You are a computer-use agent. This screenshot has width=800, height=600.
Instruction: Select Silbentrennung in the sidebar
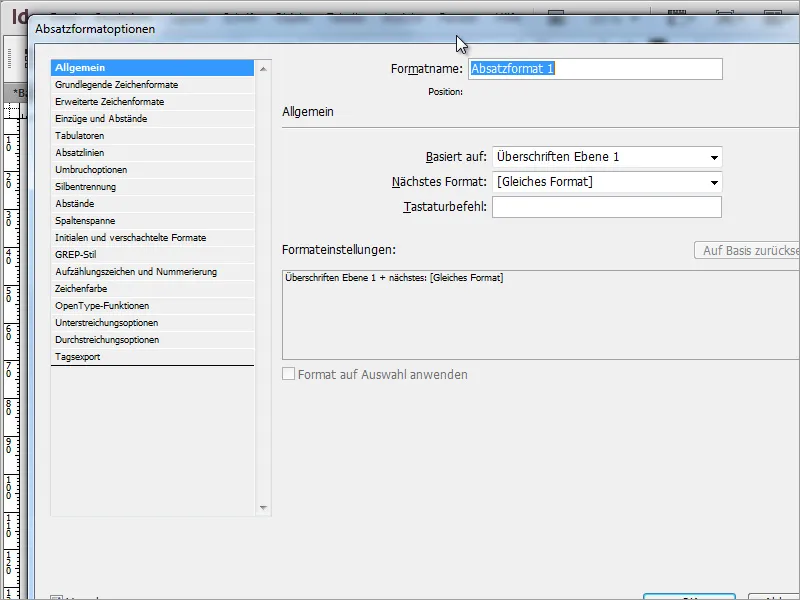(152, 187)
